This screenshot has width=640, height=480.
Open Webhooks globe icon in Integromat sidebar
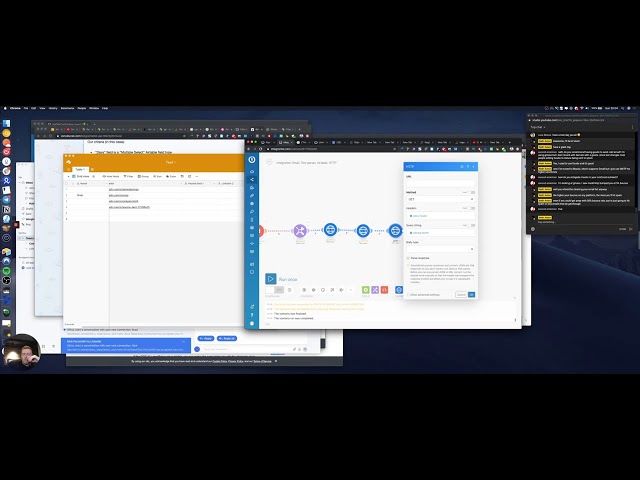tap(252, 204)
